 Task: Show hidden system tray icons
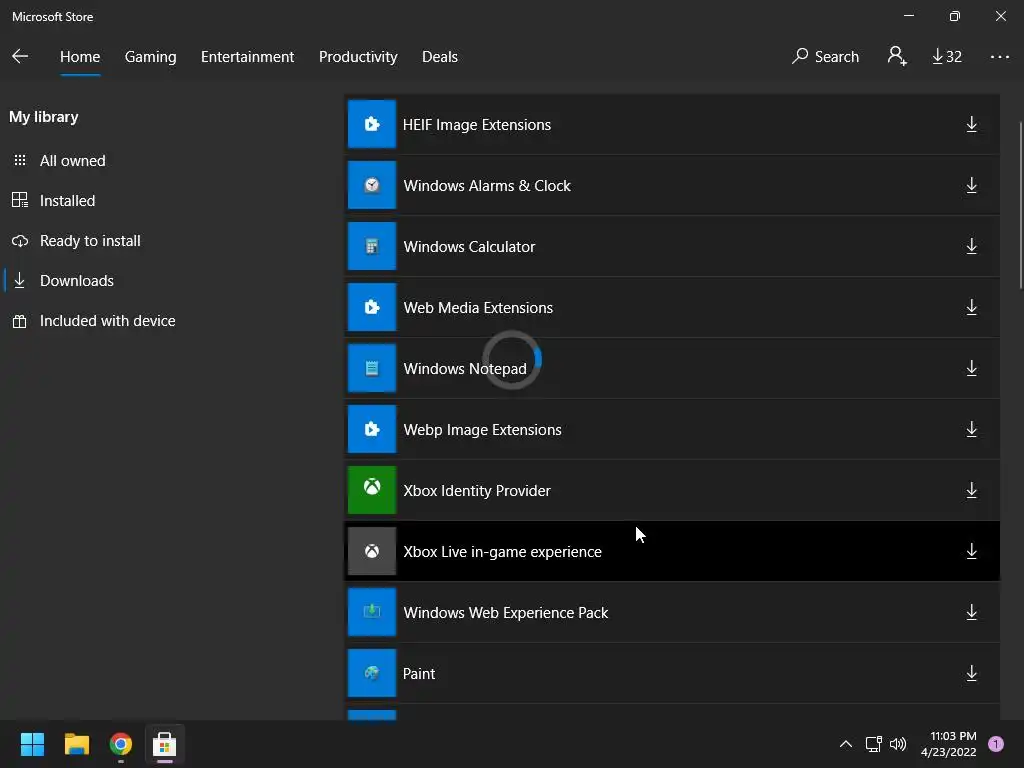point(846,744)
